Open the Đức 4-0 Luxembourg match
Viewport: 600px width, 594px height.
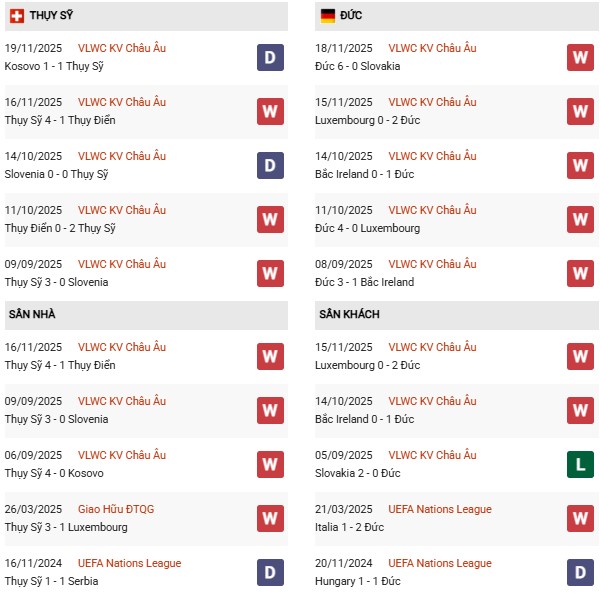tap(370, 228)
